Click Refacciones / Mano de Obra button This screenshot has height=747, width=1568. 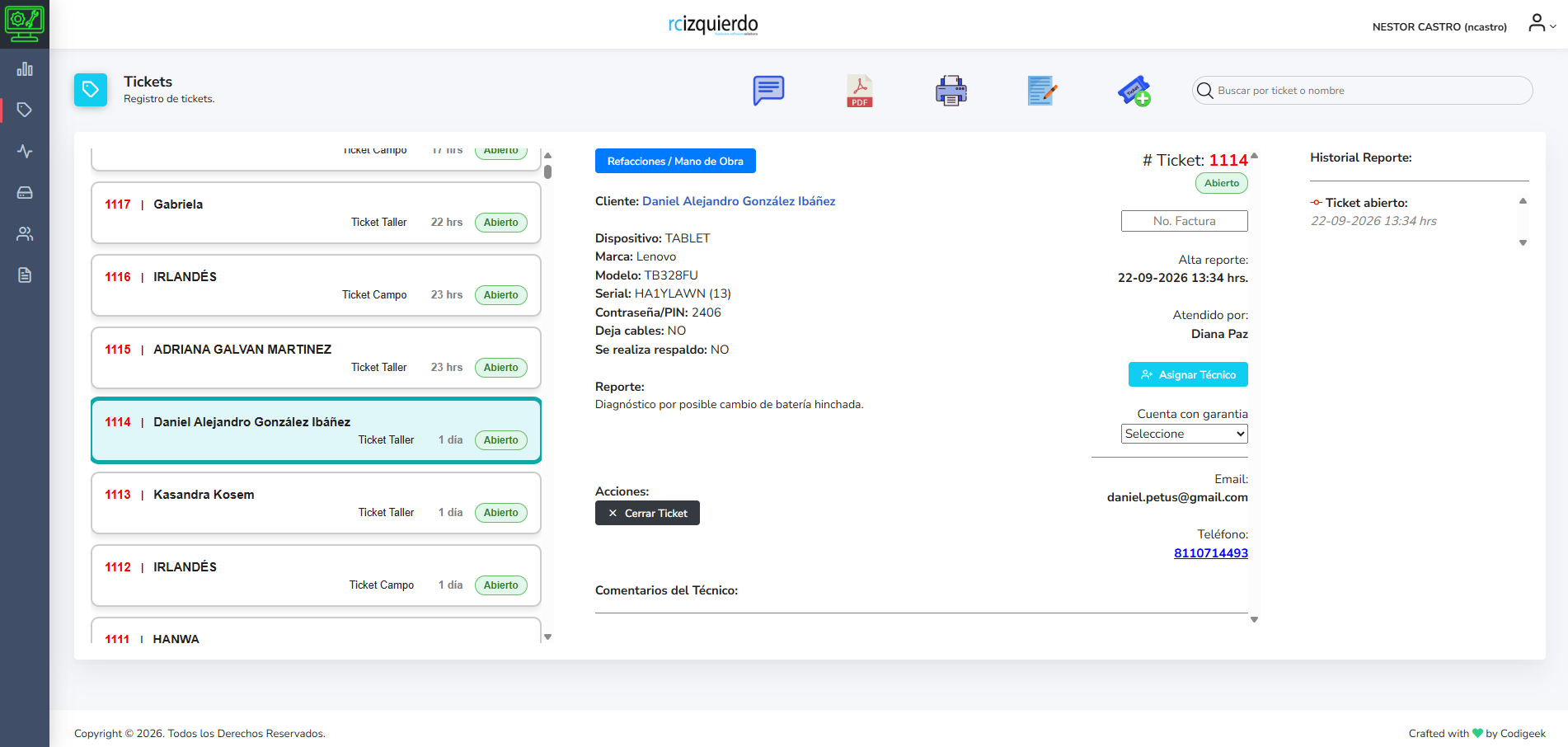coord(675,161)
